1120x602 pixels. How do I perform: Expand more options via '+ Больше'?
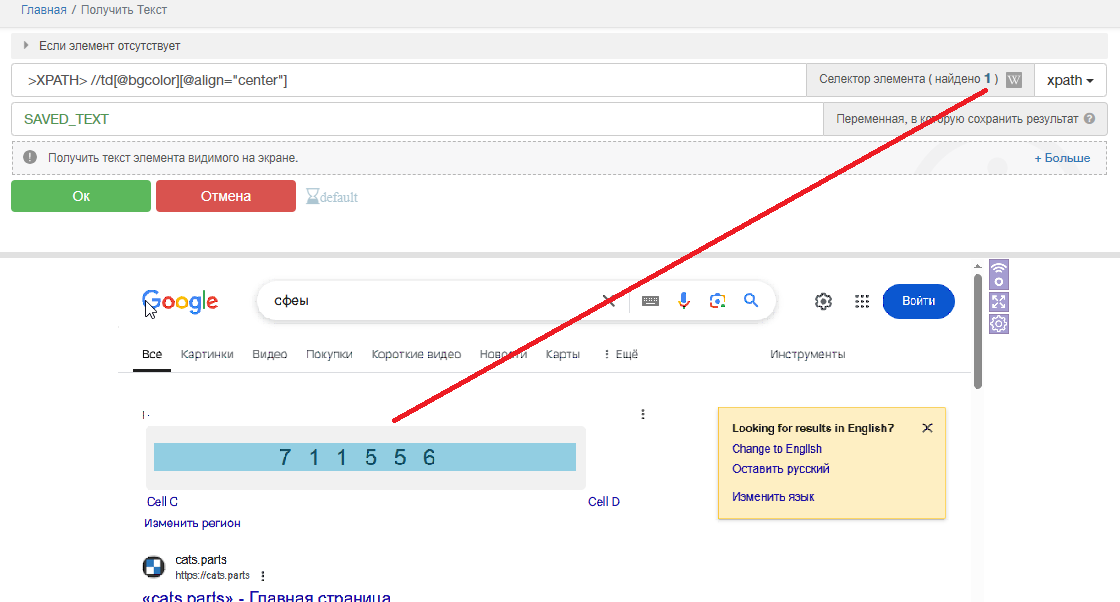pyautogui.click(x=1062, y=158)
